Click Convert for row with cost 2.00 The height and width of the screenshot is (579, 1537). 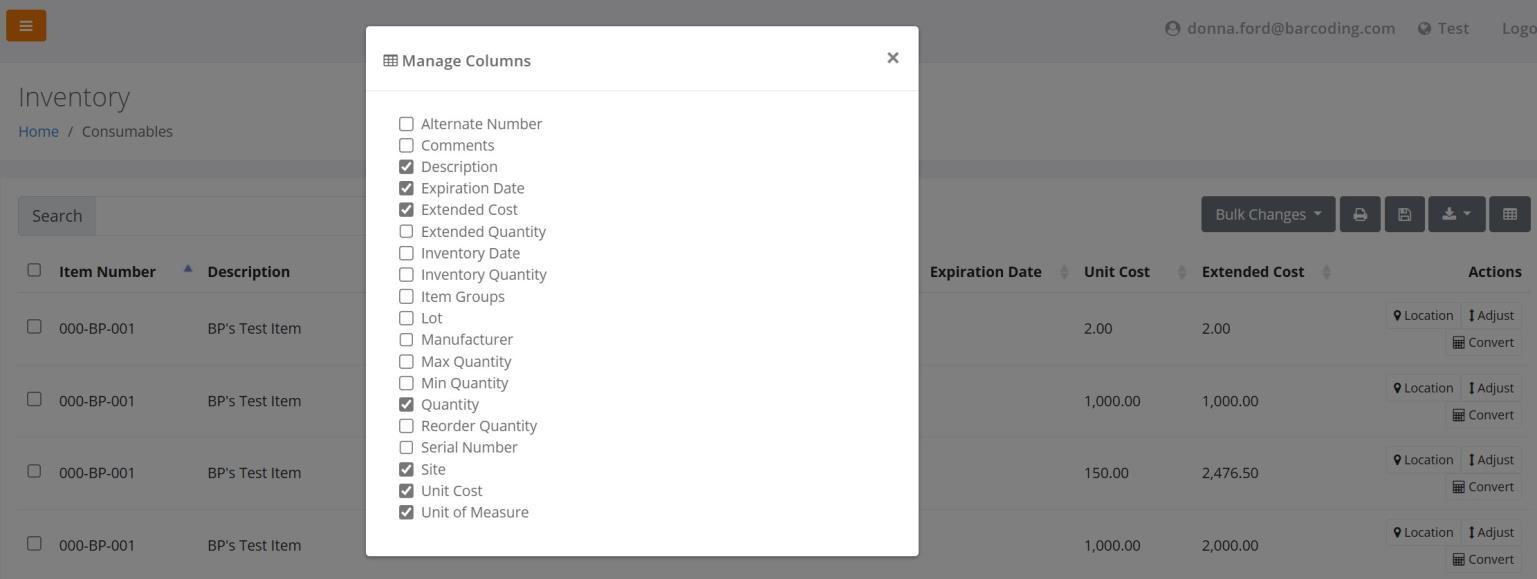[x=1483, y=342]
